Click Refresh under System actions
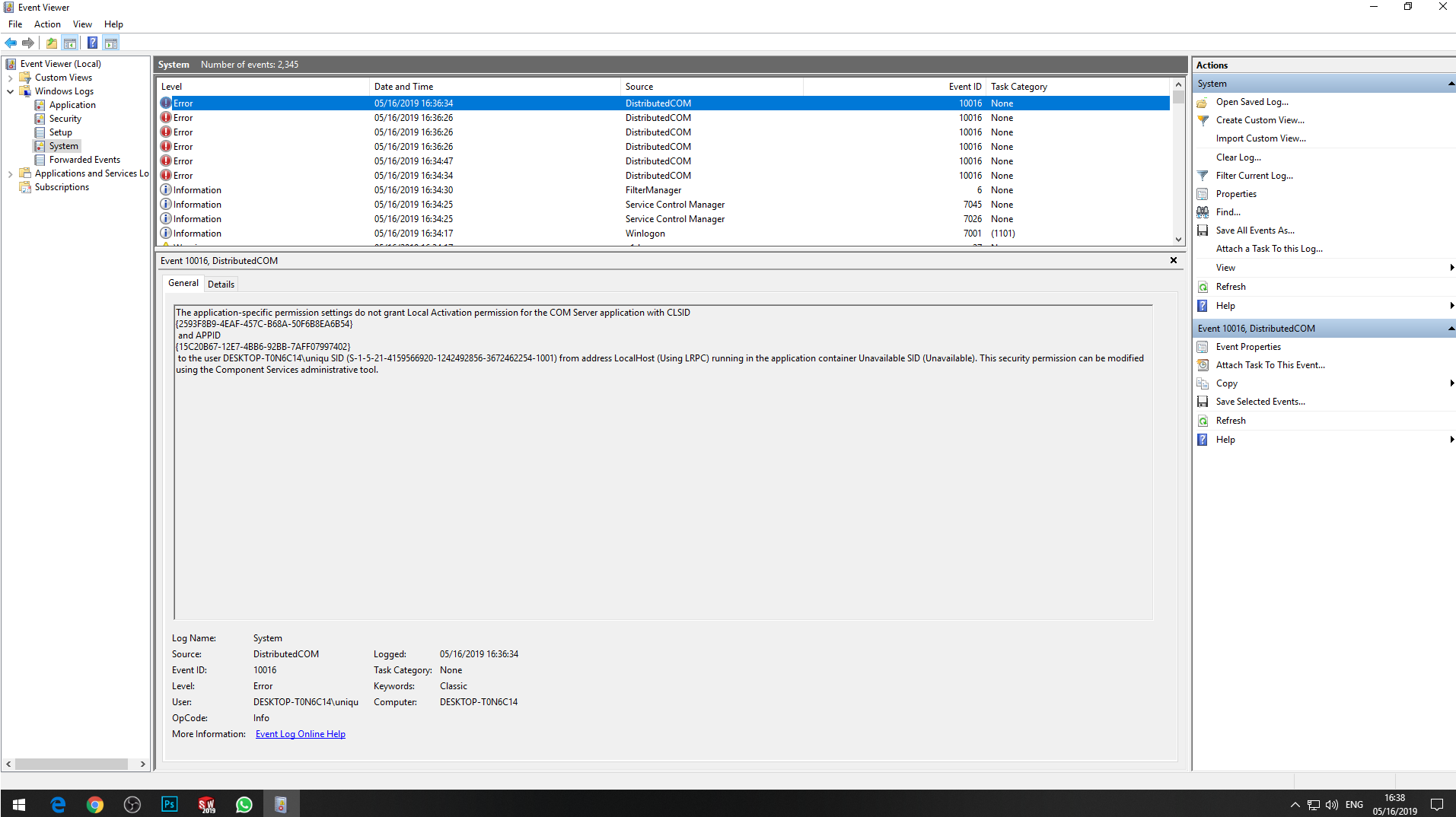Viewport: 1456px width, 817px height. [1231, 287]
